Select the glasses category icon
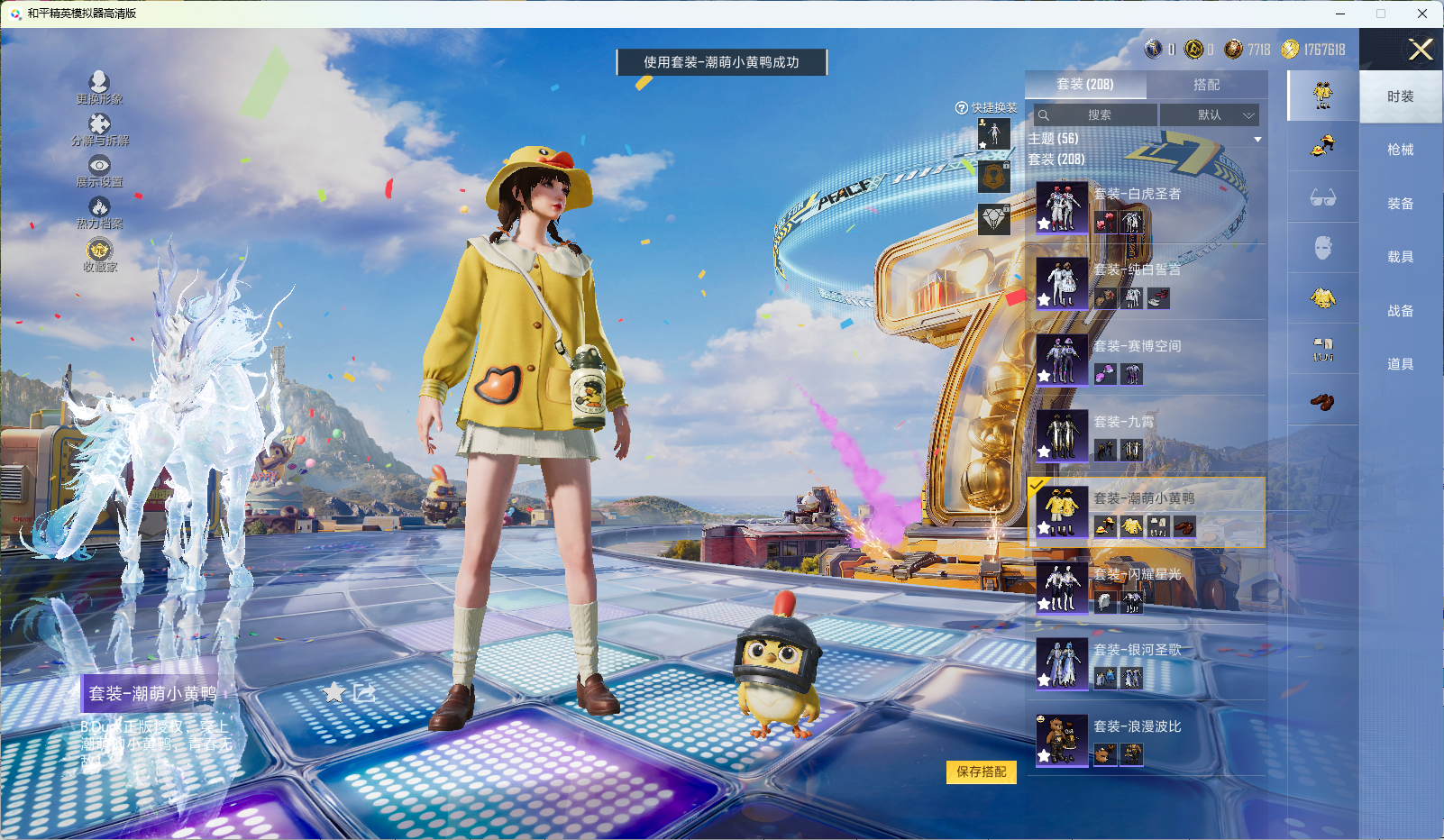Screen dimensions: 1444x840 [1322, 197]
